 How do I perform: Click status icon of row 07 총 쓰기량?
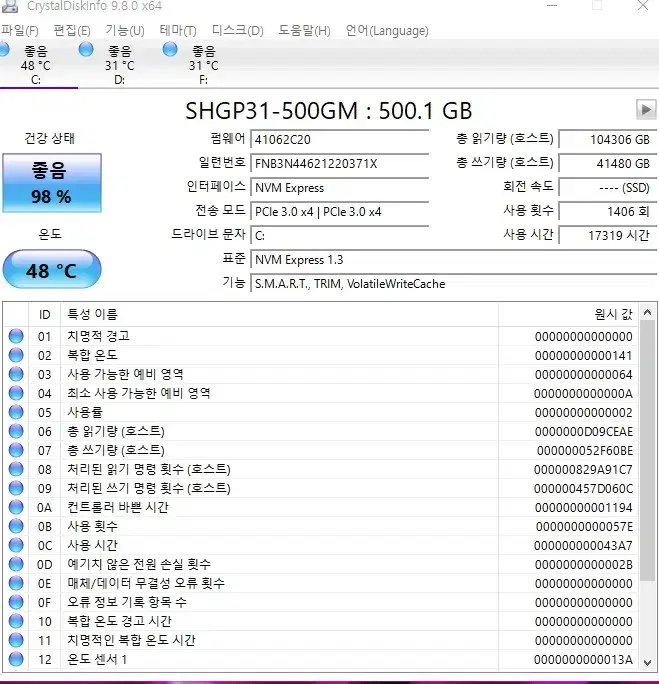(16, 450)
